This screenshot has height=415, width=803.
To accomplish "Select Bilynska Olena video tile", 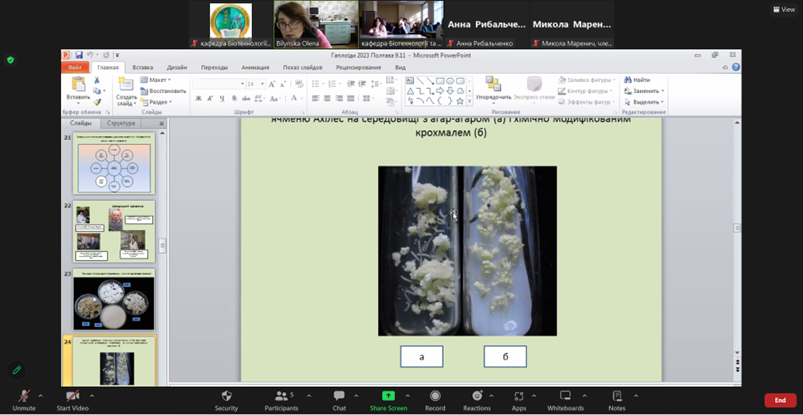I will (x=316, y=24).
